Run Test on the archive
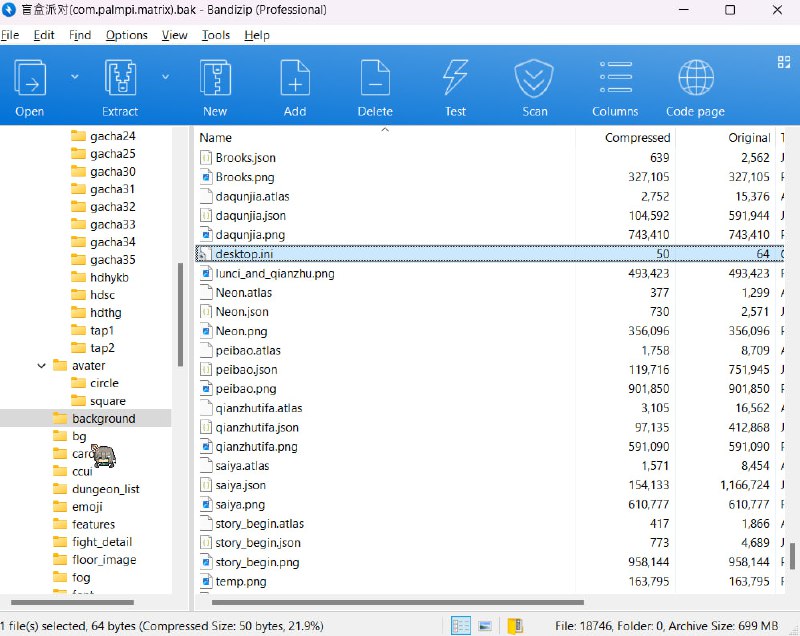The width and height of the screenshot is (800, 636). click(455, 78)
